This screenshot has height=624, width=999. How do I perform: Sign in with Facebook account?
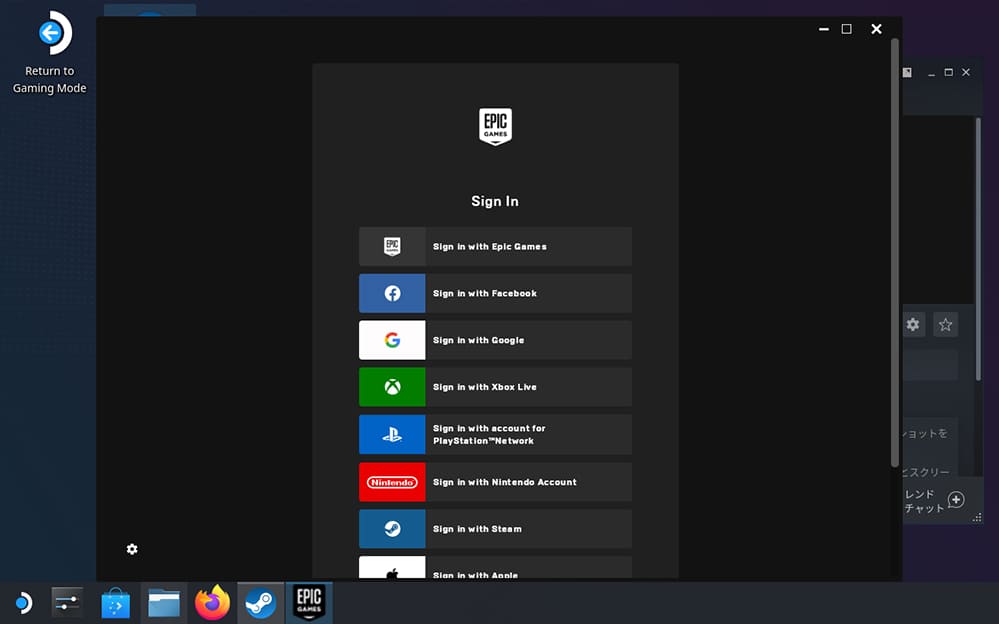tap(495, 293)
